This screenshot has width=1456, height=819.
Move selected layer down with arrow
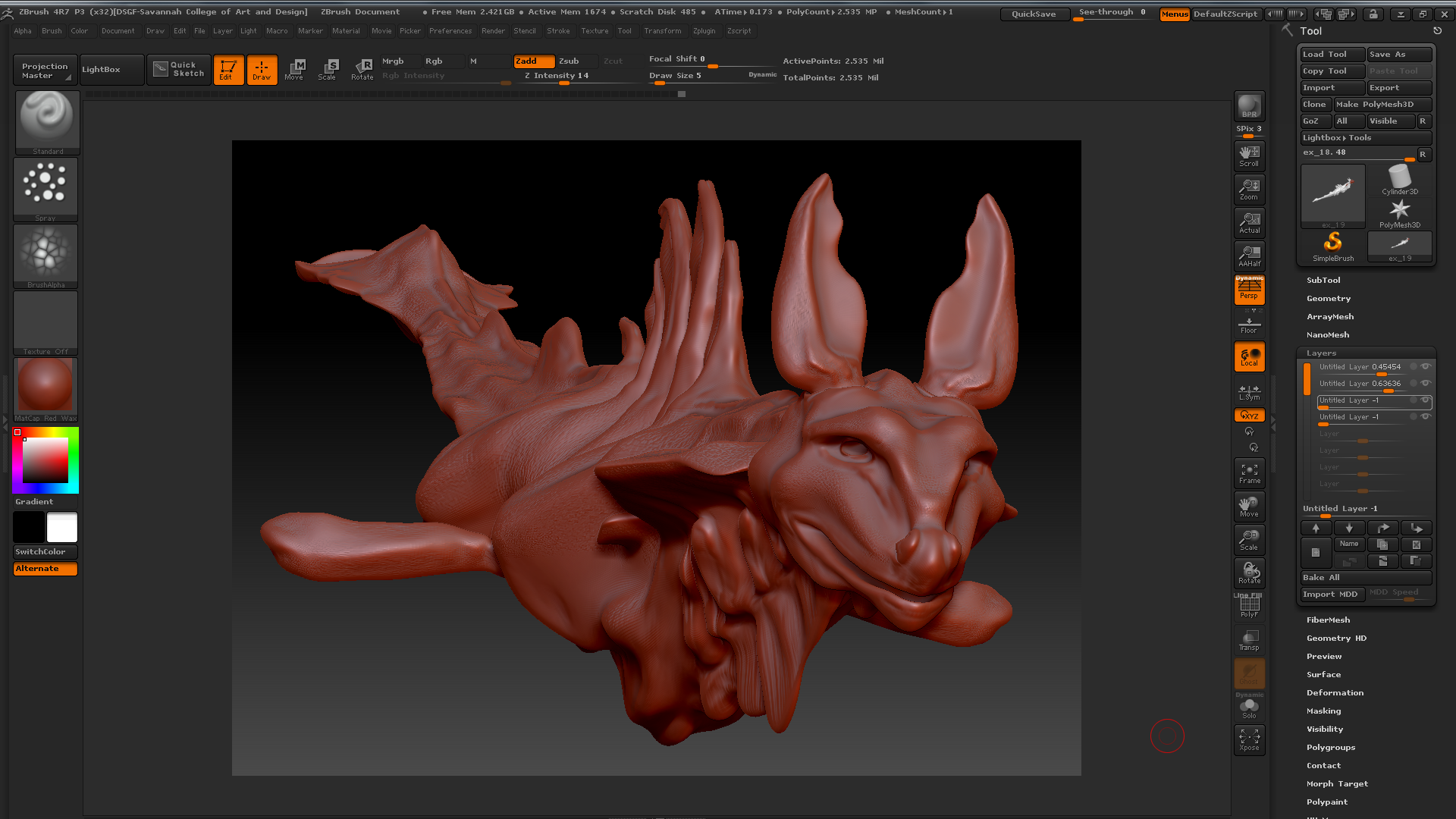(1349, 528)
